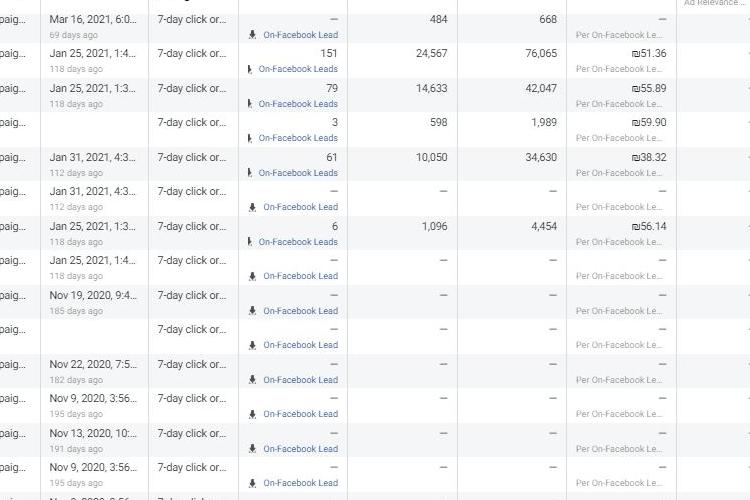Click the reach value 24,567
Image resolution: width=750 pixels, height=500 pixels.
click(431, 53)
